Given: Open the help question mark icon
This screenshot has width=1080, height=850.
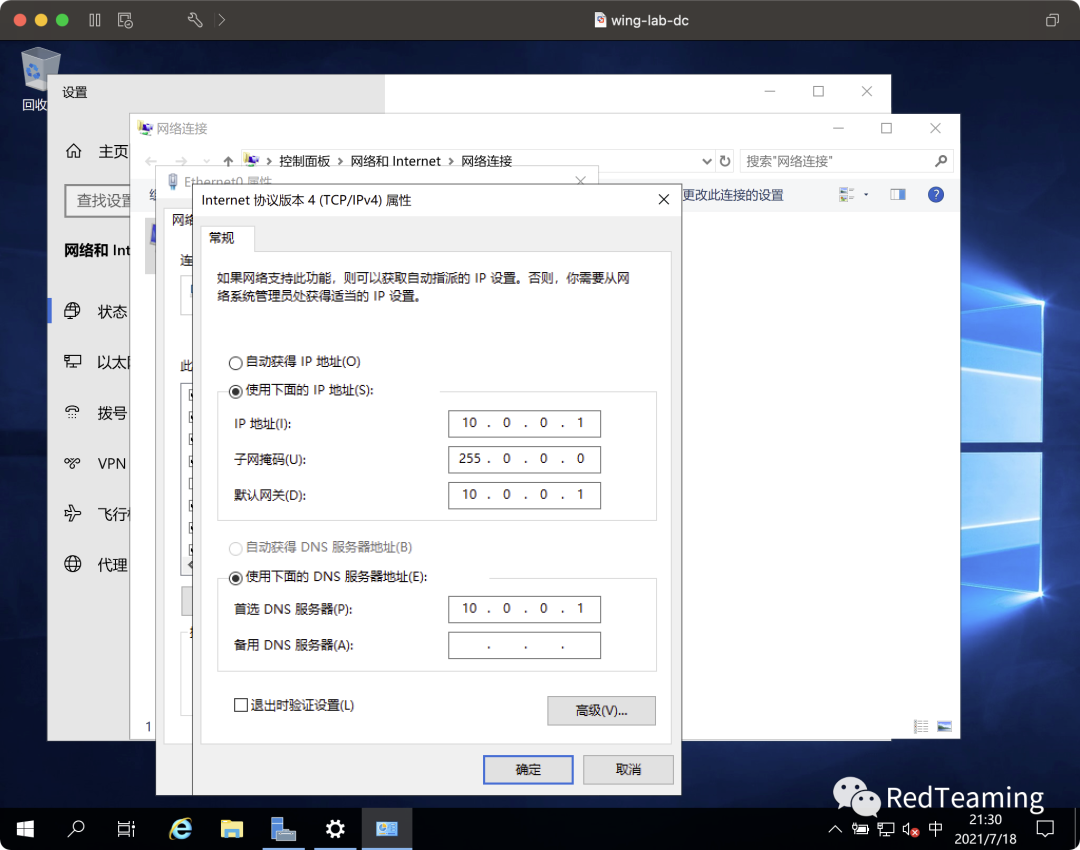Looking at the screenshot, I should pyautogui.click(x=935, y=195).
